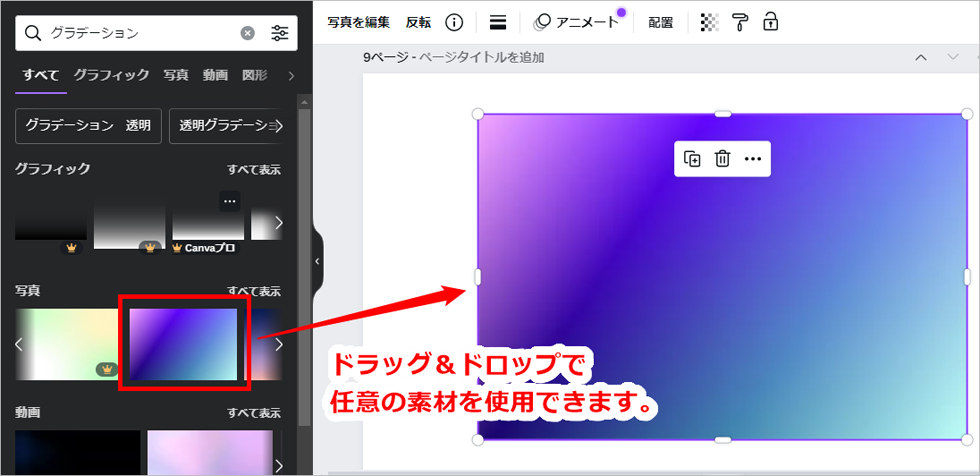980x476 pixels.
Task: Next graphics using the right chevron
Action: 279,222
